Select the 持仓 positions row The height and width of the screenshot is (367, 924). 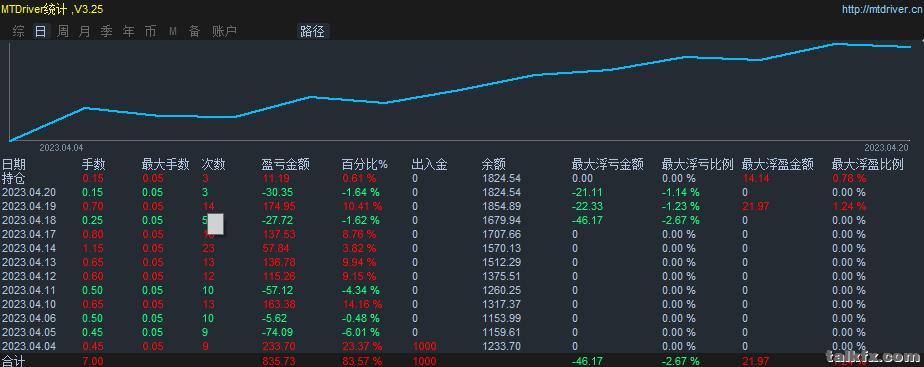pos(462,178)
